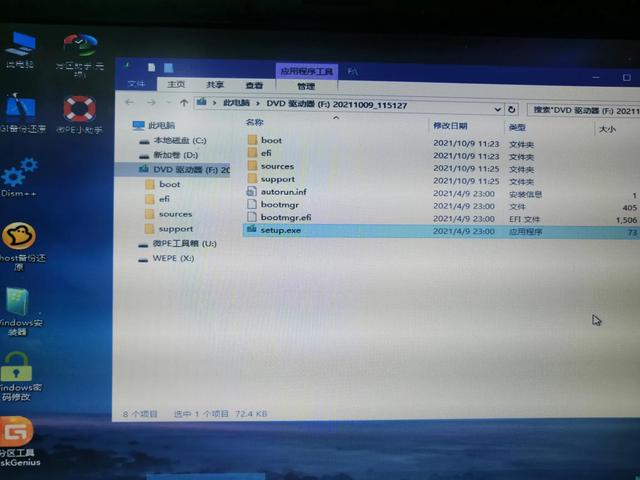Screen dimensions: 640x480
Task: Sort by 名称 column header
Action: pos(255,122)
